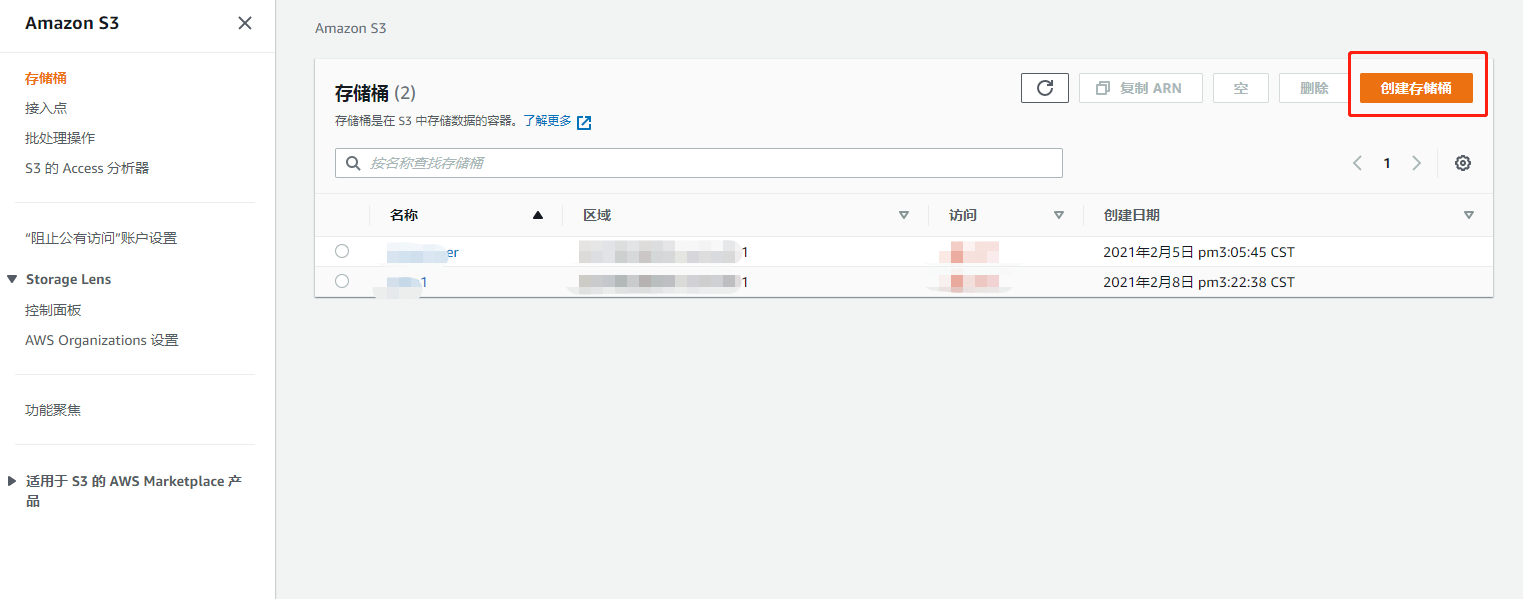1523x599 pixels.
Task: Open 功能聚焦 in the sidebar
Action: [53, 410]
